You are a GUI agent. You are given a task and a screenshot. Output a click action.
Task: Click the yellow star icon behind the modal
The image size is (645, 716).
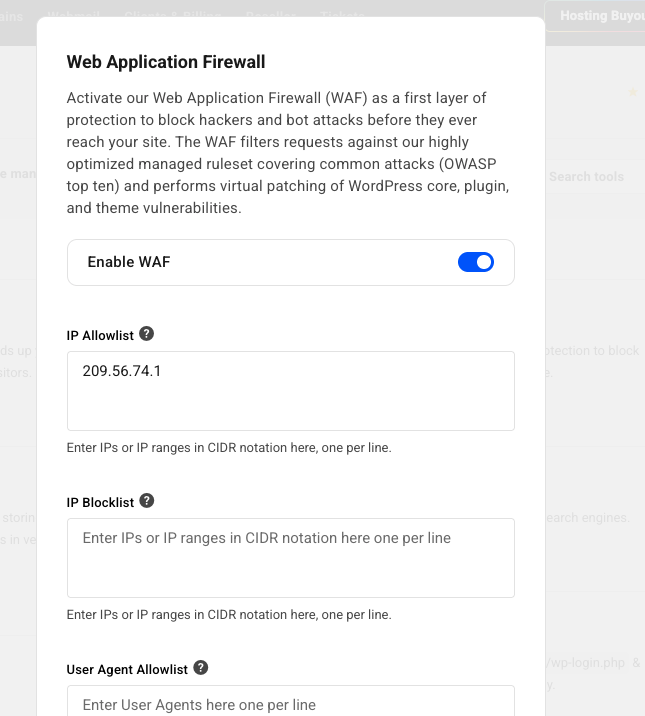point(632,93)
